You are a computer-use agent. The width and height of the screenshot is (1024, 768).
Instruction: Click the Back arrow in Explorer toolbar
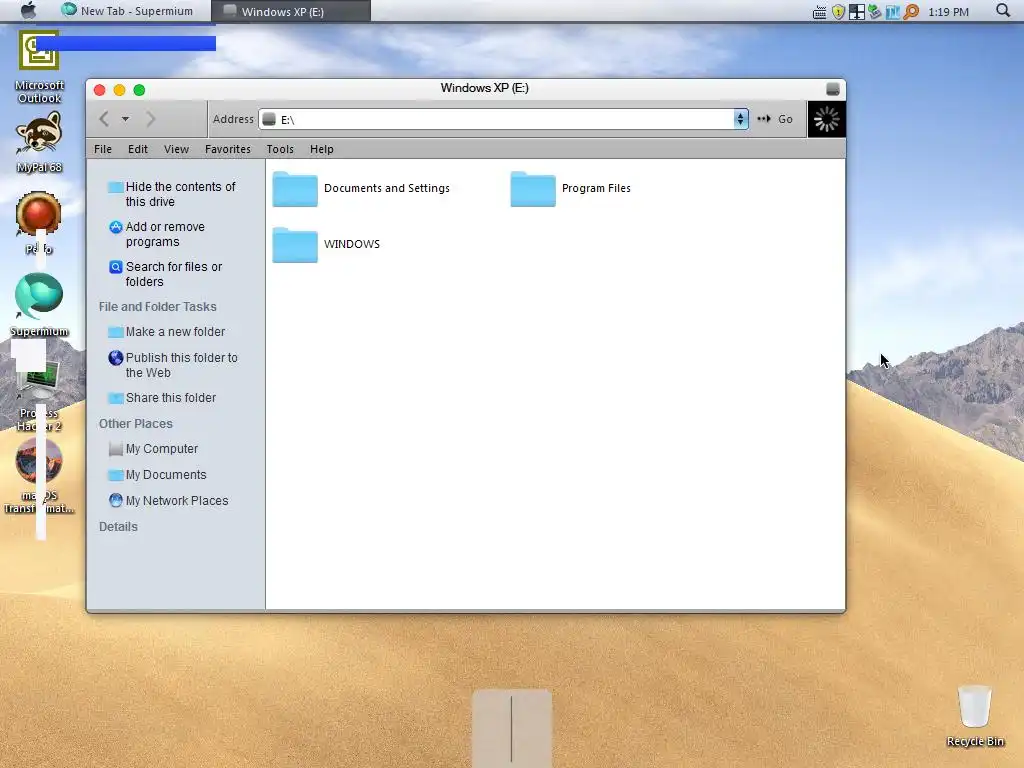tap(104, 119)
